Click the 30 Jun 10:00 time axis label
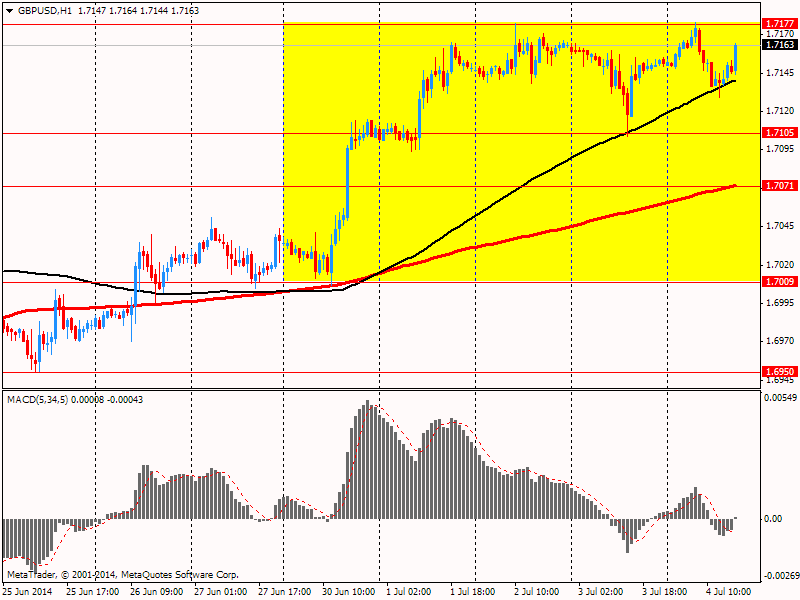800x600 pixels. (x=349, y=592)
